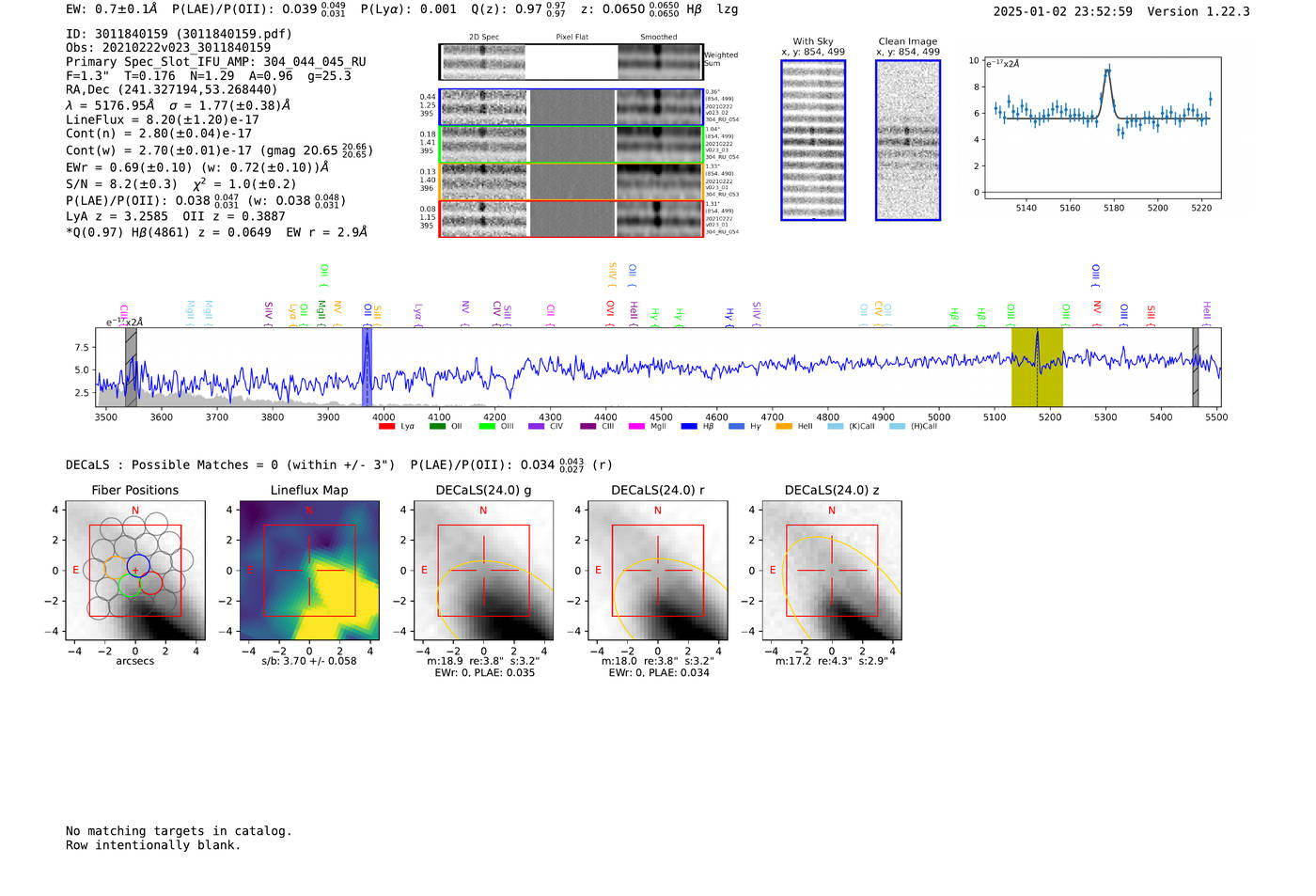Select the Clean Image cutout

[x=908, y=140]
